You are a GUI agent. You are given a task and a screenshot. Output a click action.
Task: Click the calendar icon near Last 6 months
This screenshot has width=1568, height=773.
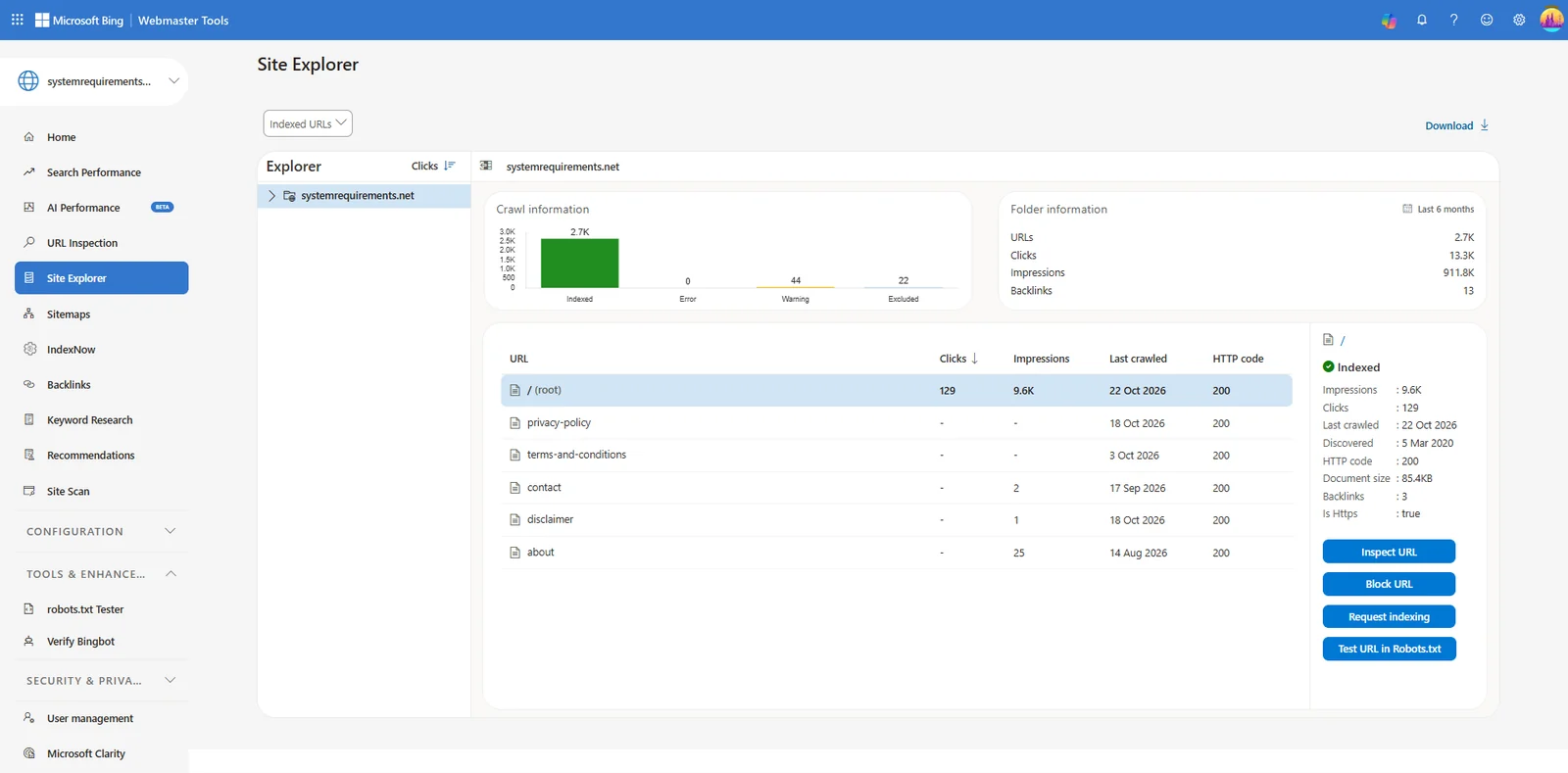click(x=1407, y=209)
